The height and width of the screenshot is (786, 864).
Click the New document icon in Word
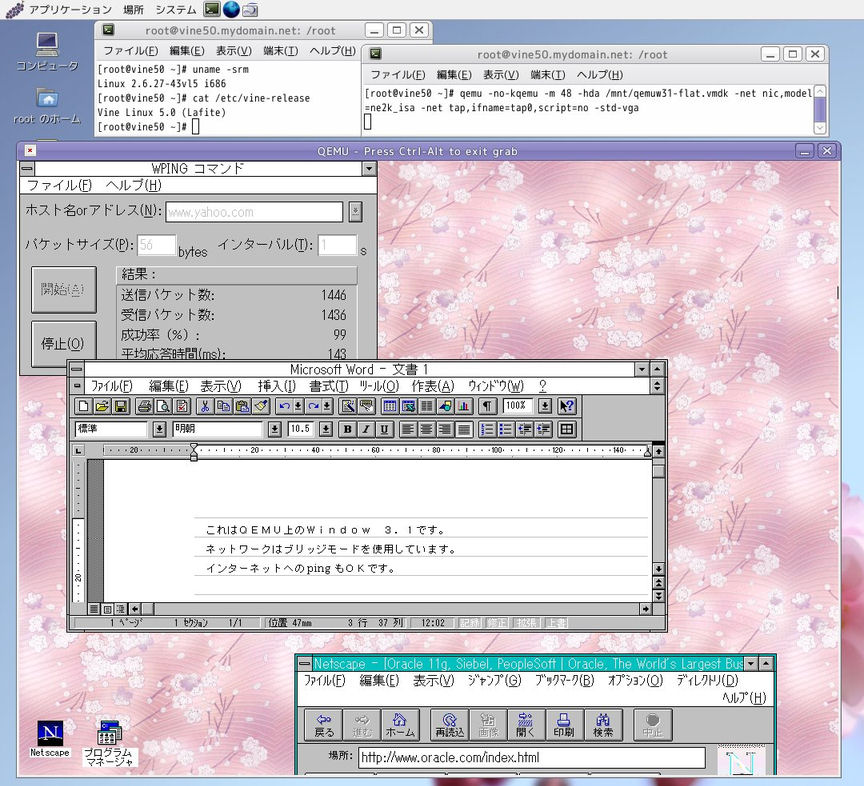coord(84,406)
